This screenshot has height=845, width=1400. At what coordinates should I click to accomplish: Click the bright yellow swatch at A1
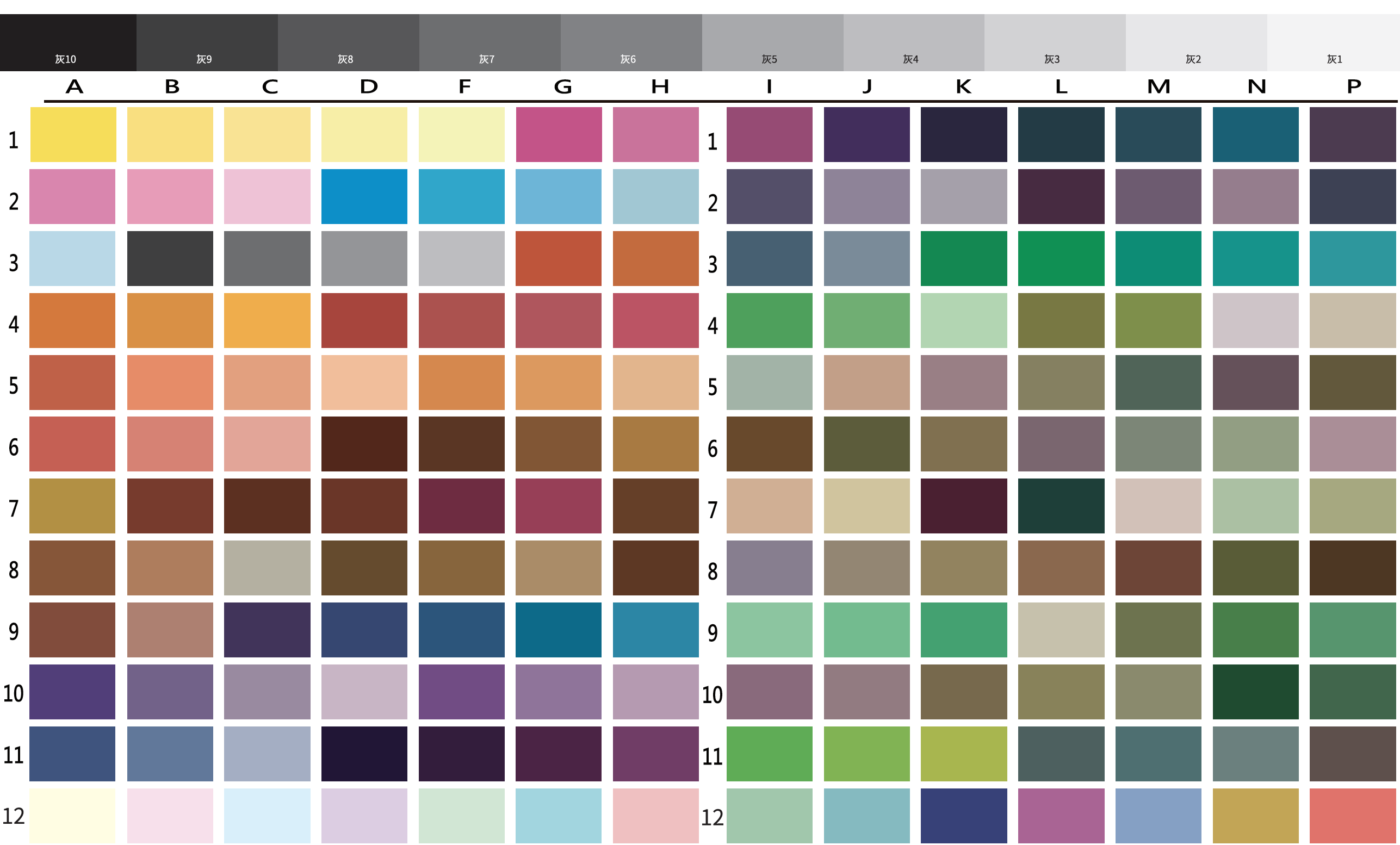click(73, 135)
